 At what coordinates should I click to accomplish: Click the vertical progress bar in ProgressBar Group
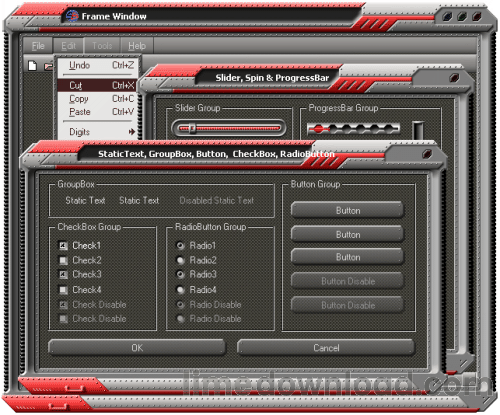pos(418,131)
